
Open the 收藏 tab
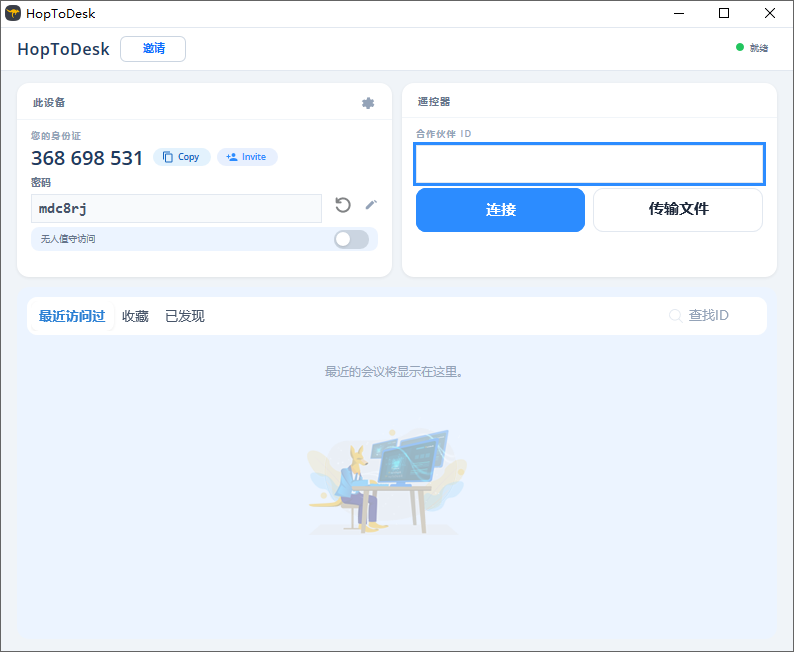tap(135, 316)
